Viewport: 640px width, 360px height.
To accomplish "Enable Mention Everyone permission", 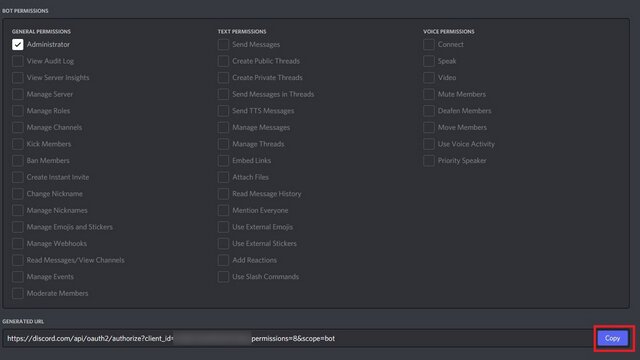I will coord(223,211).
